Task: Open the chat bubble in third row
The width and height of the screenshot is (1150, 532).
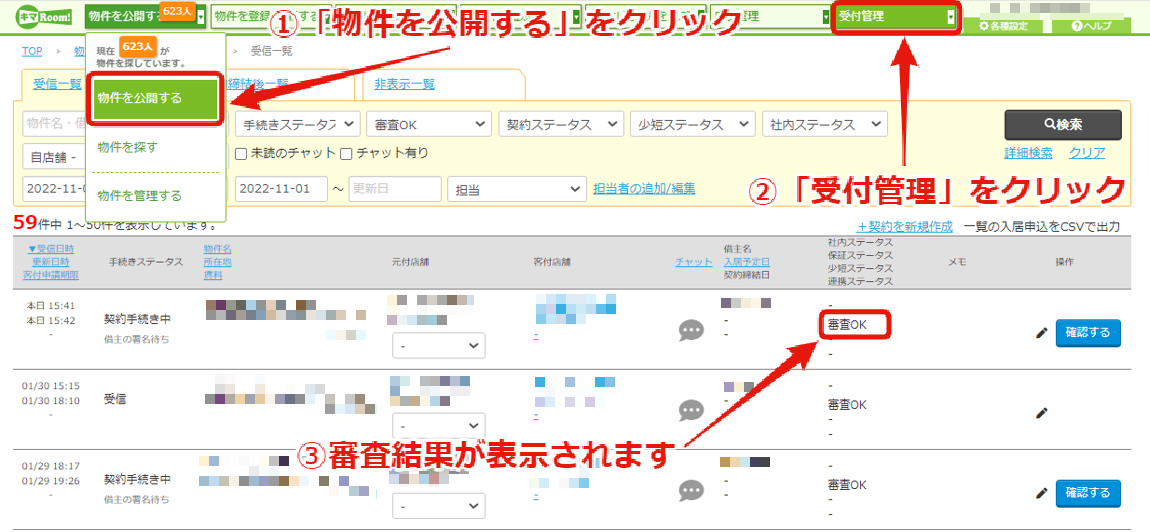Action: 691,491
